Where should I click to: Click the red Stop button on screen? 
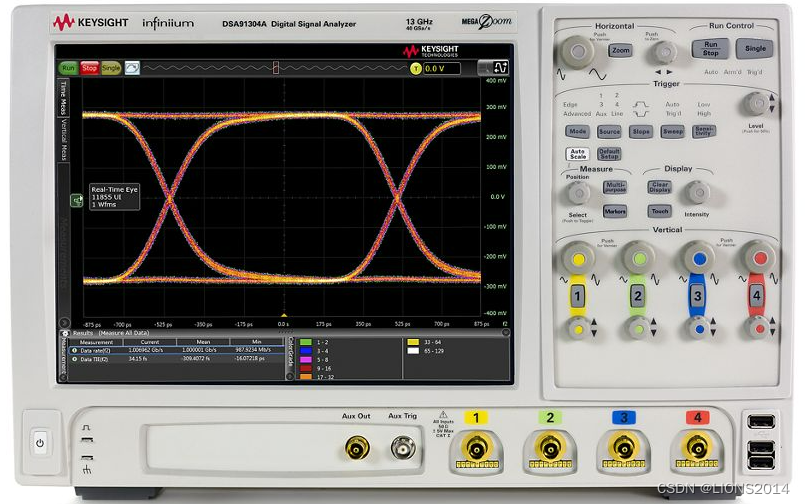(x=89, y=68)
